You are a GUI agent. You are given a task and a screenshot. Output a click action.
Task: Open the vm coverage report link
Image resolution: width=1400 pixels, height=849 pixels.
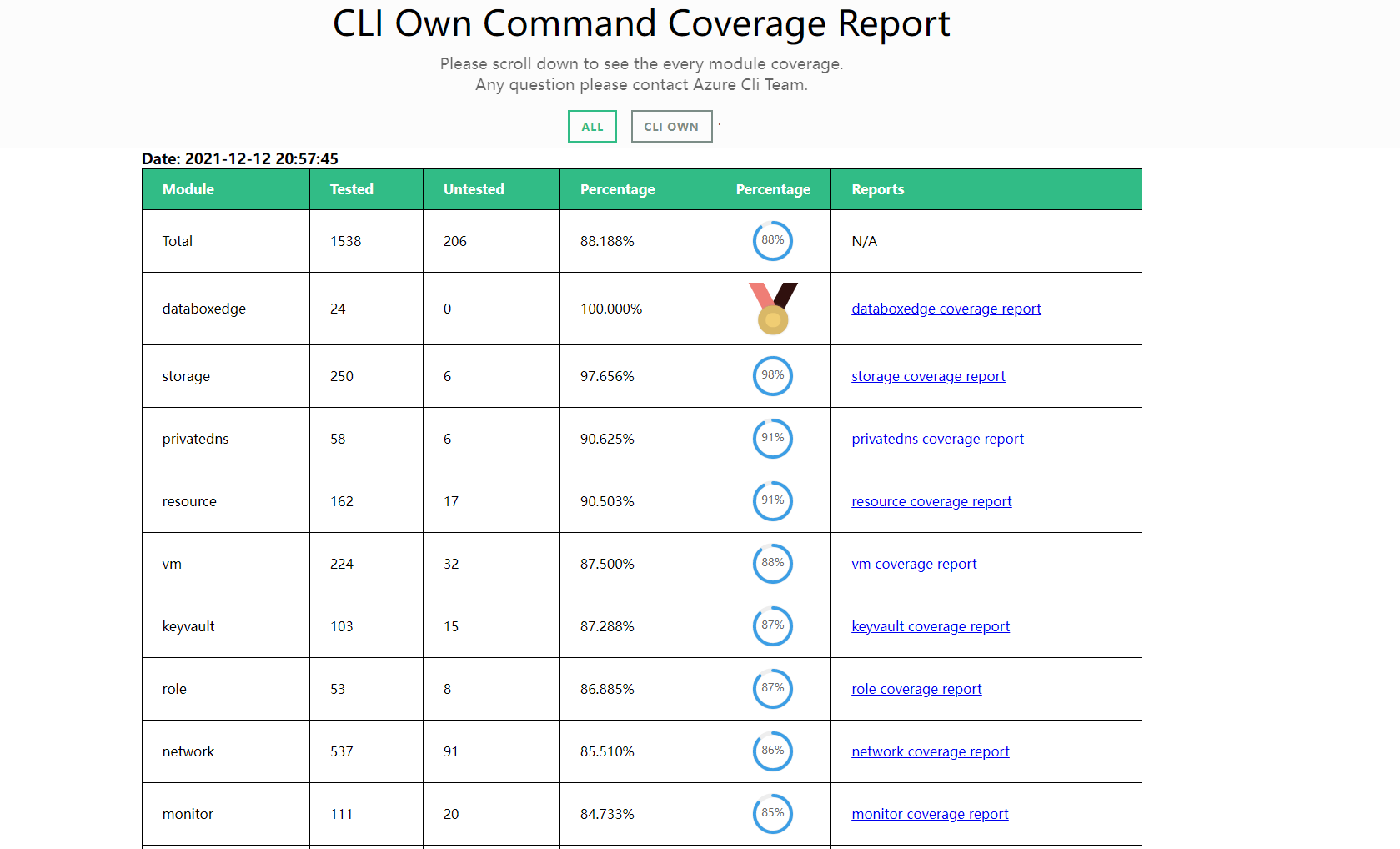[914, 564]
